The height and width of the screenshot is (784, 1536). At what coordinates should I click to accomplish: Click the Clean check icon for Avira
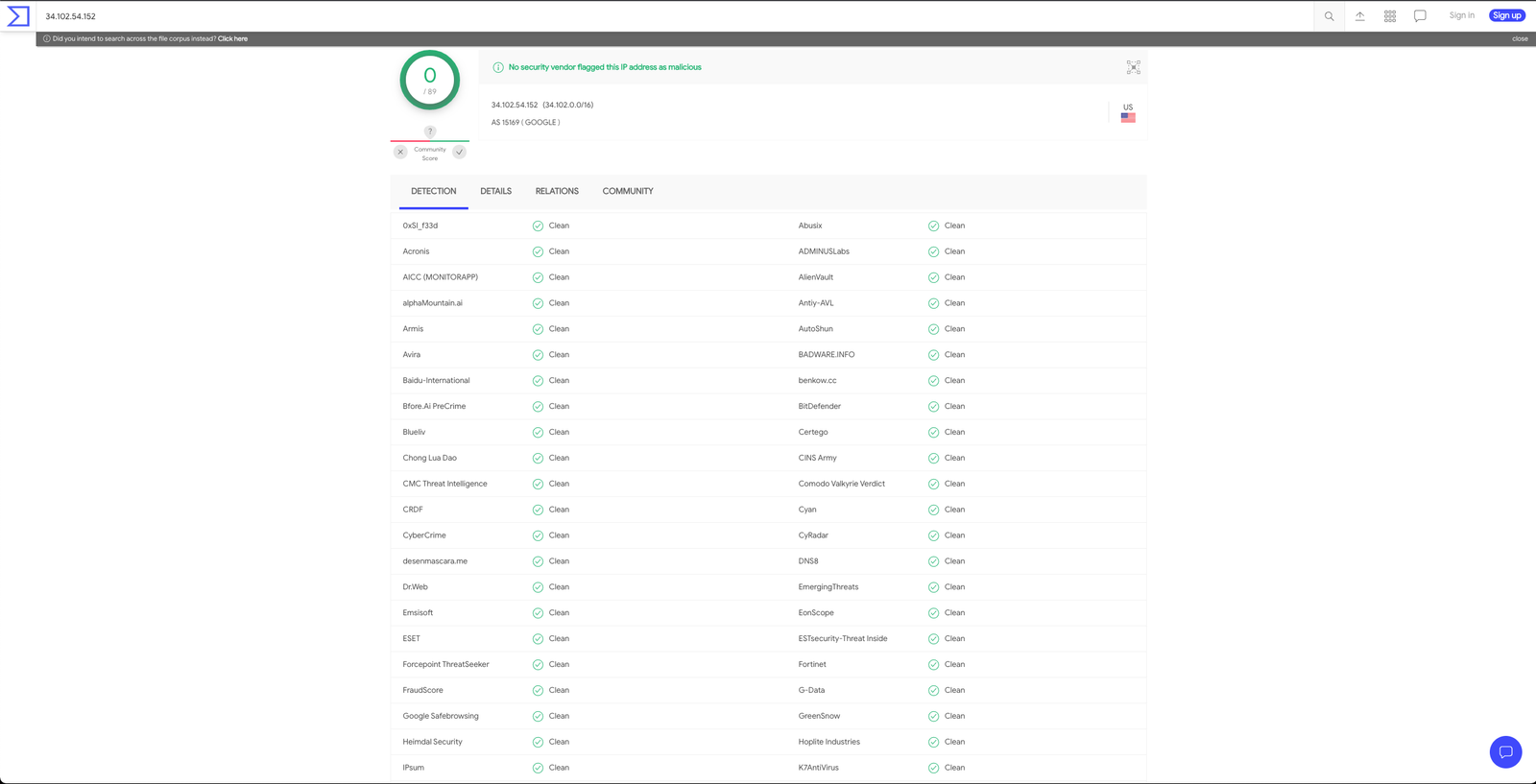pyautogui.click(x=538, y=355)
